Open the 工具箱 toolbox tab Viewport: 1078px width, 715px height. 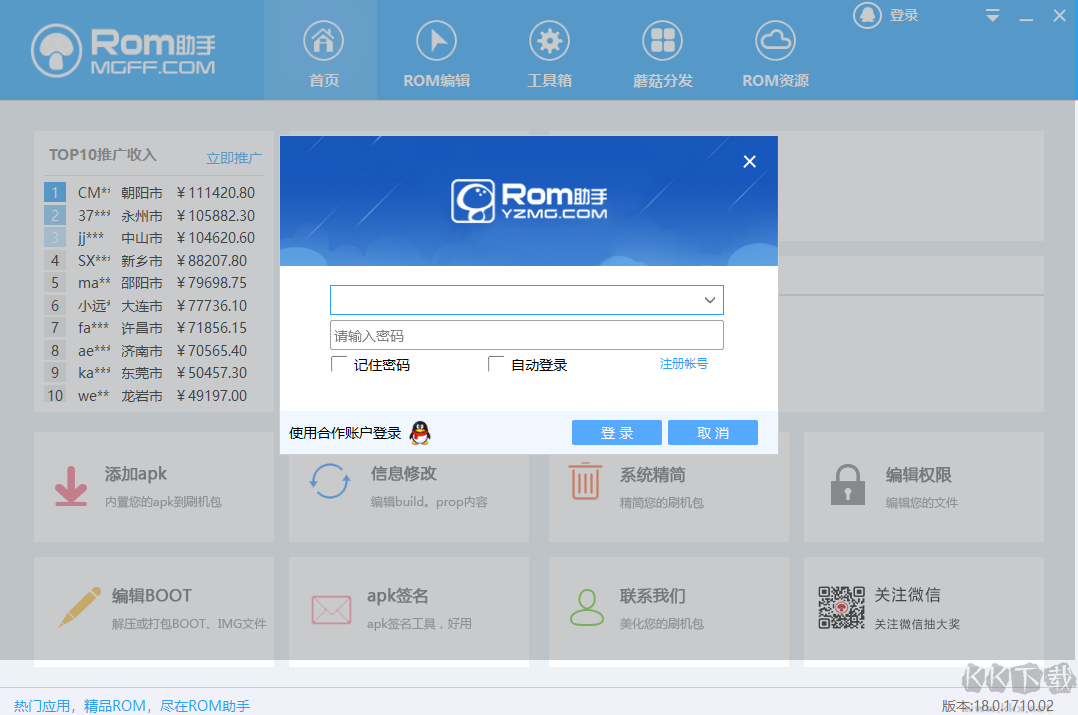click(x=549, y=54)
